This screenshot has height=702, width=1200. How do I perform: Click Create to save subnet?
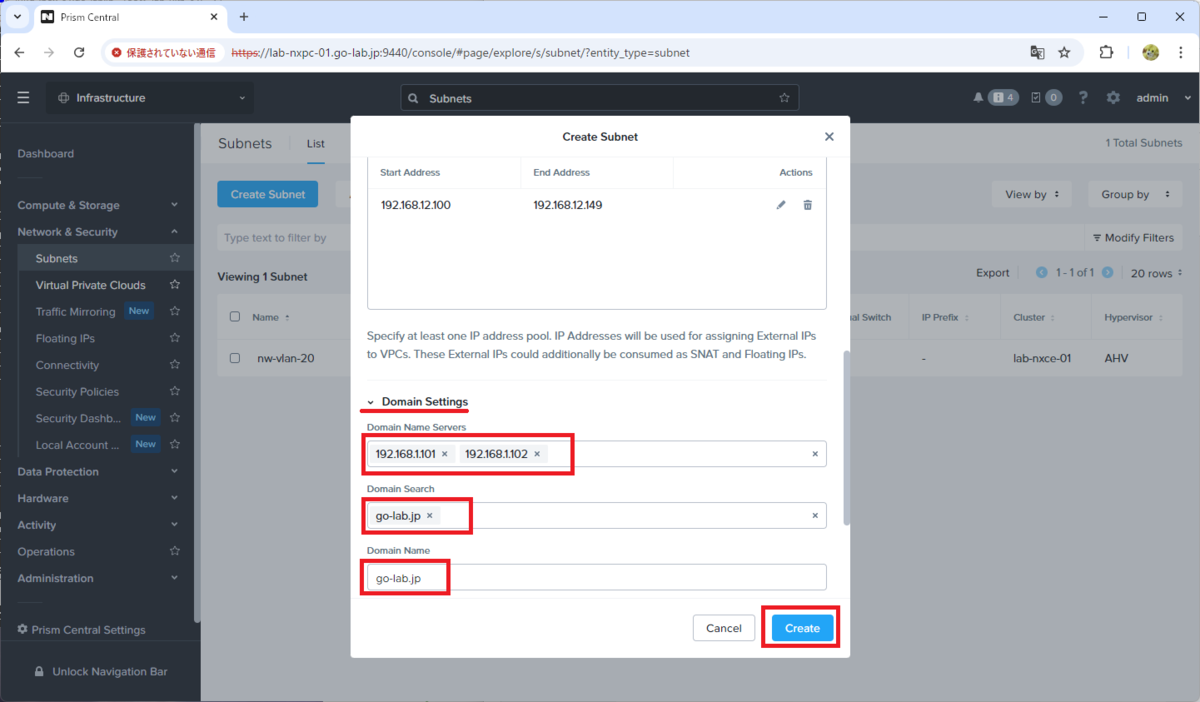802,628
